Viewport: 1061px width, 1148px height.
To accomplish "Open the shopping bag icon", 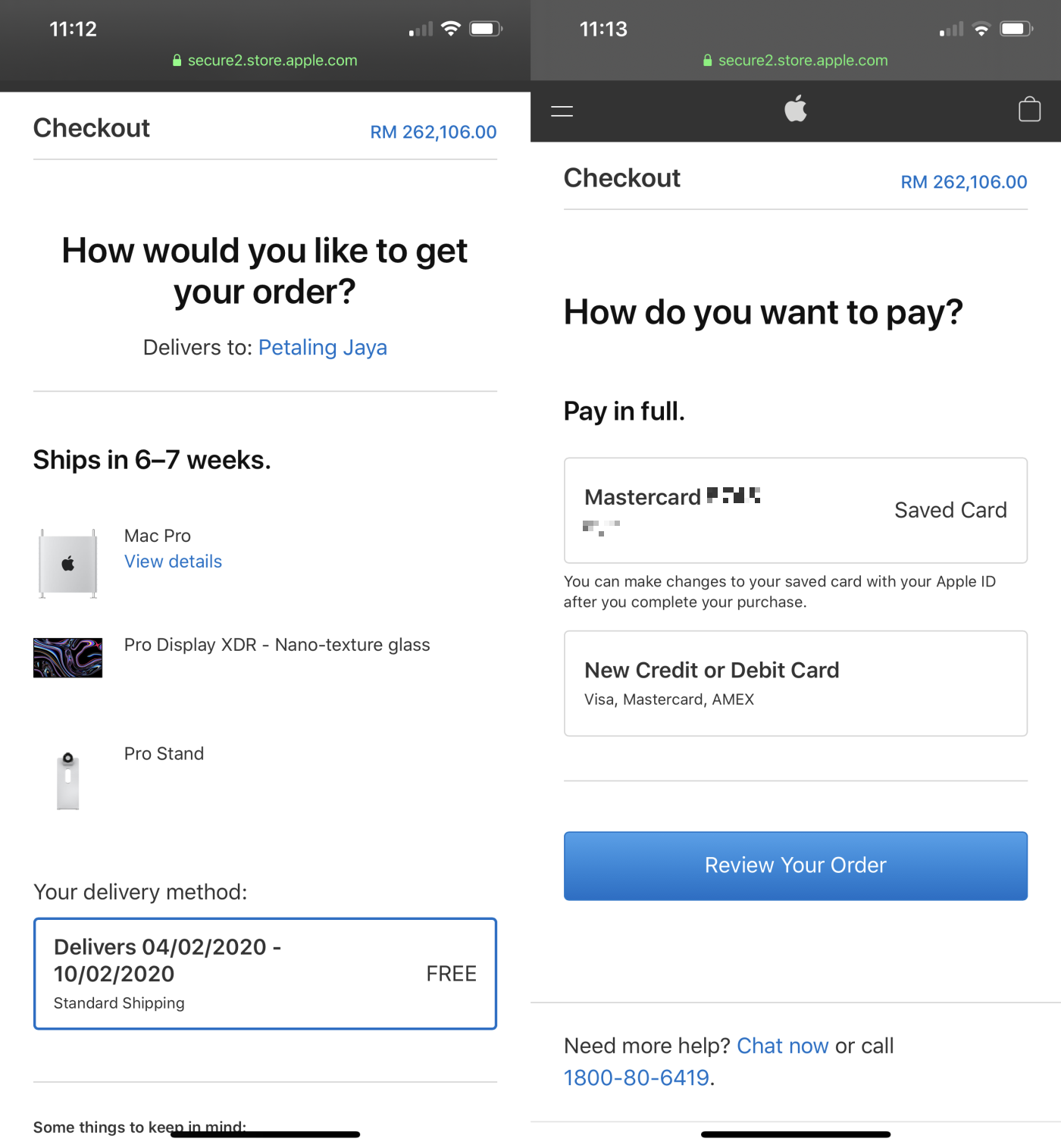I will click(x=1029, y=109).
